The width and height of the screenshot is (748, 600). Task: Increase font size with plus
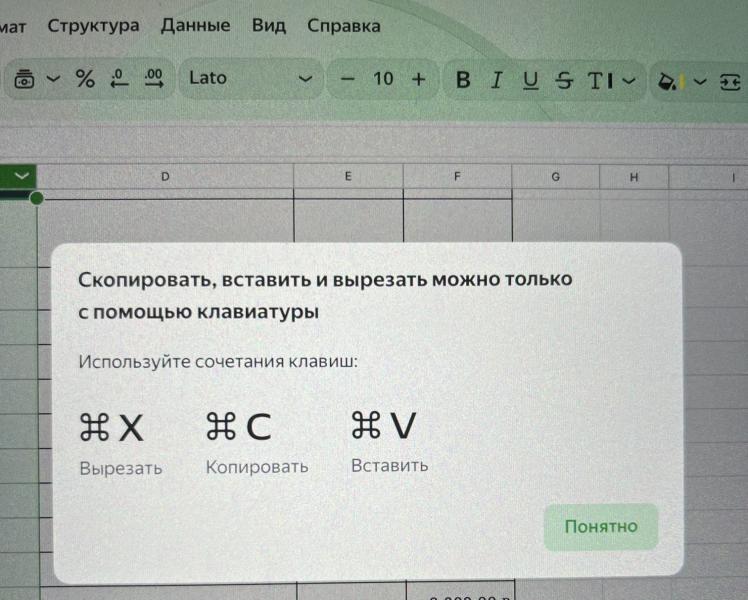tap(418, 79)
